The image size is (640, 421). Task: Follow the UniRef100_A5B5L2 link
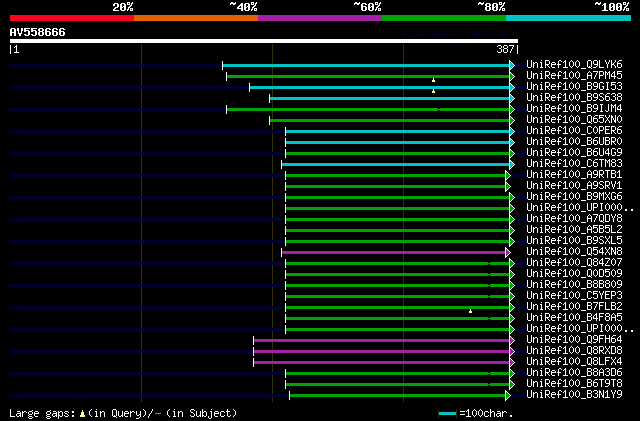coord(574,230)
